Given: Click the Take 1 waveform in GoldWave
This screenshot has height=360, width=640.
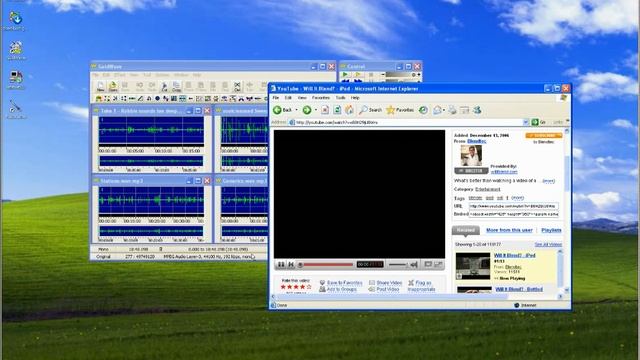Looking at the screenshot, I should click(x=151, y=131).
